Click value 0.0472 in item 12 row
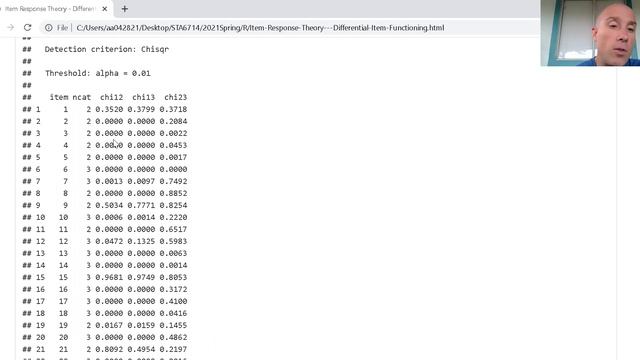 pos(109,241)
